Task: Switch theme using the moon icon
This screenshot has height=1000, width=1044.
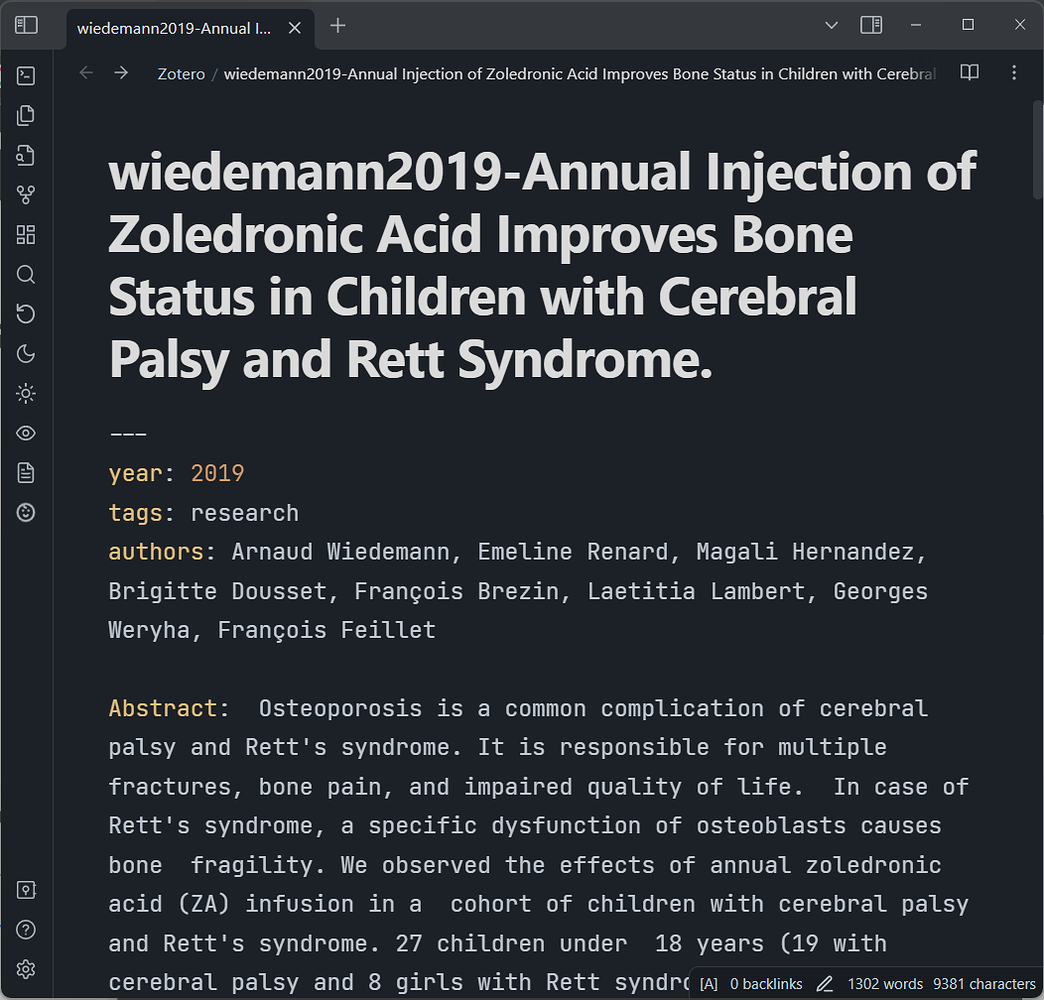Action: click(x=26, y=353)
